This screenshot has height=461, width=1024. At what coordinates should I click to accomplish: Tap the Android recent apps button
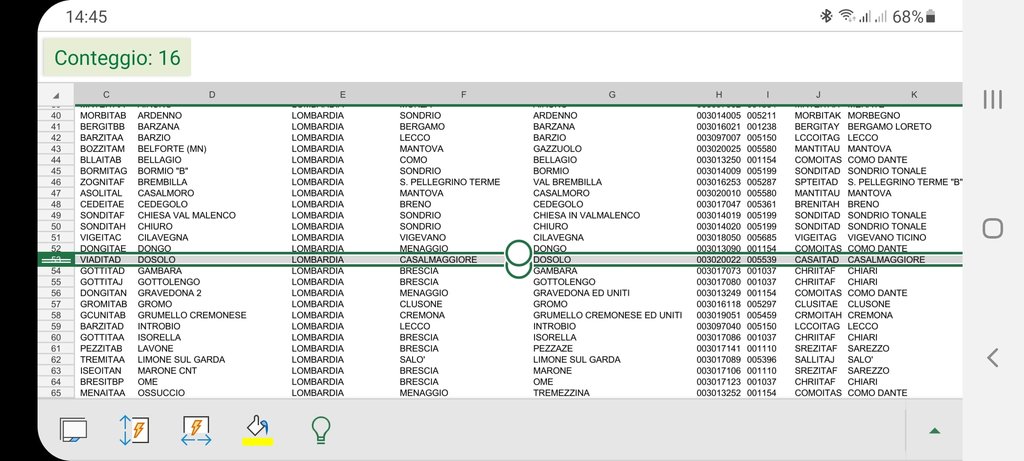(992, 99)
